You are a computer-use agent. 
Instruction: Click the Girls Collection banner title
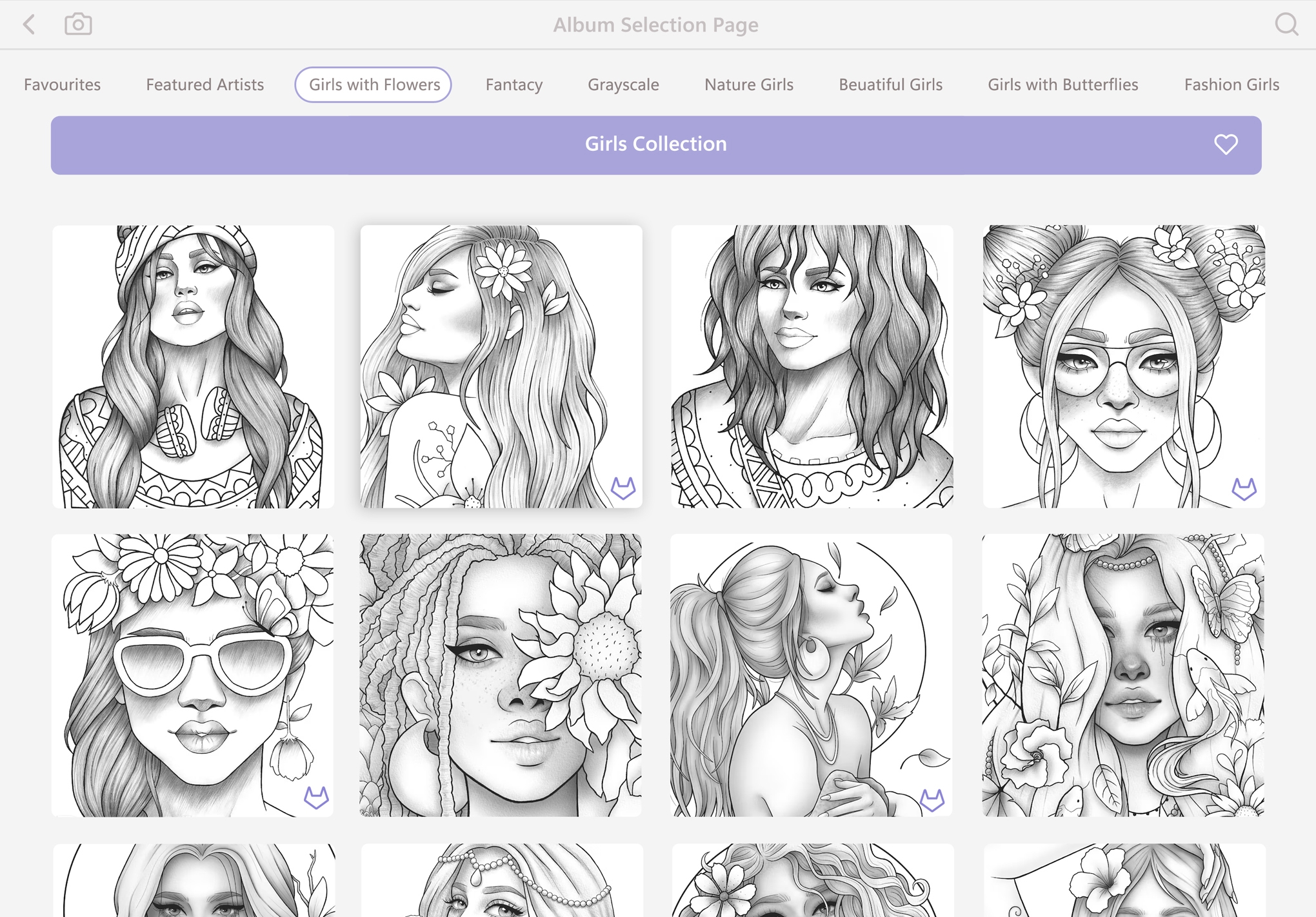[x=655, y=144]
